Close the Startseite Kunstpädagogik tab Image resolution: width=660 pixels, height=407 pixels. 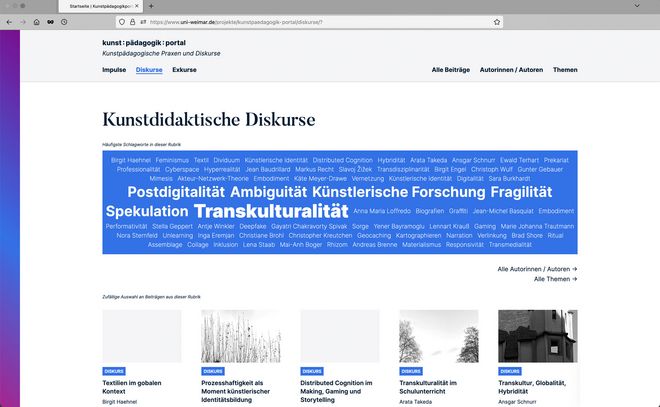click(x=137, y=6)
